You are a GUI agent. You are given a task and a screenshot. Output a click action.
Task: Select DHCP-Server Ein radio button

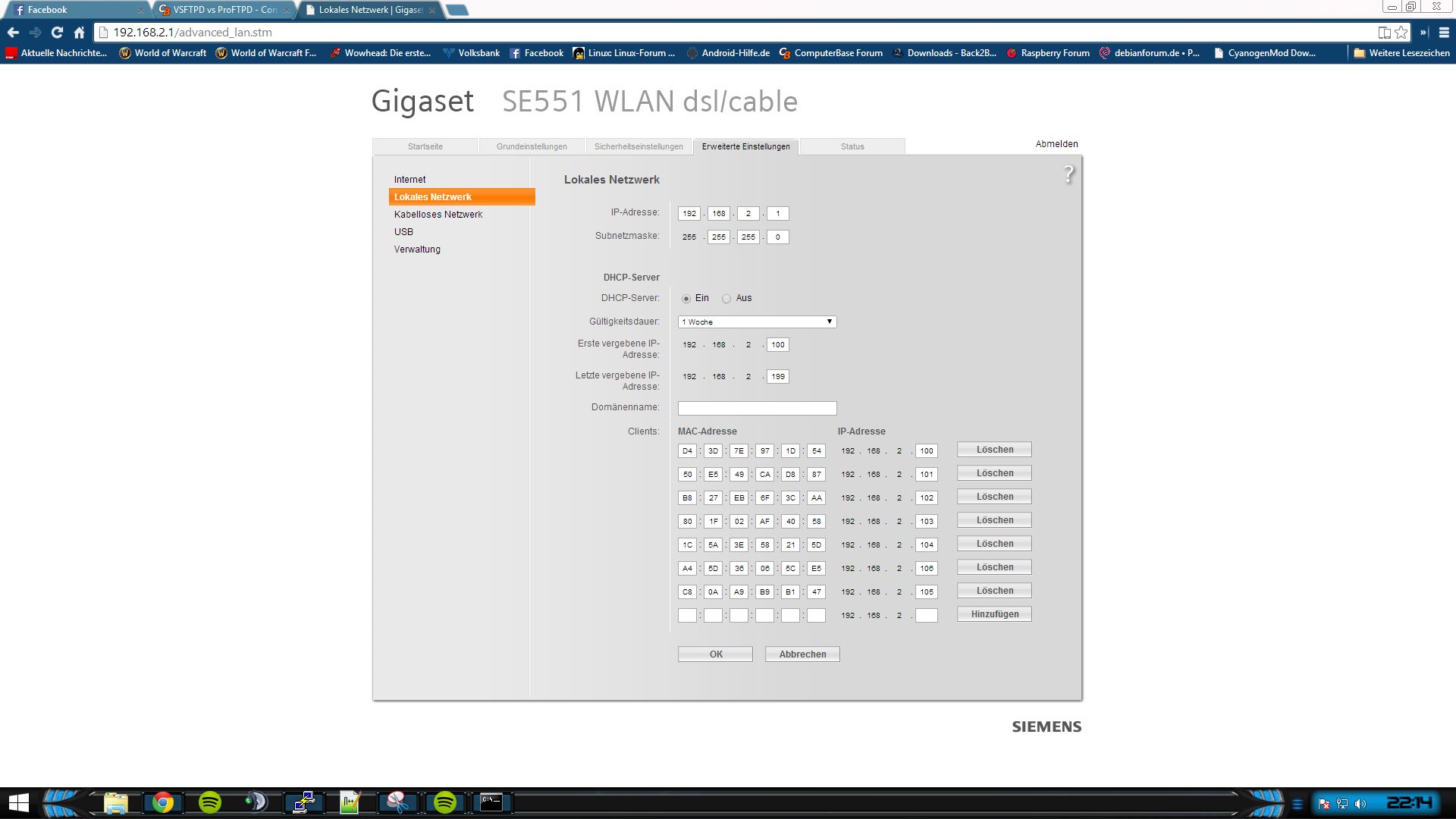click(x=686, y=299)
